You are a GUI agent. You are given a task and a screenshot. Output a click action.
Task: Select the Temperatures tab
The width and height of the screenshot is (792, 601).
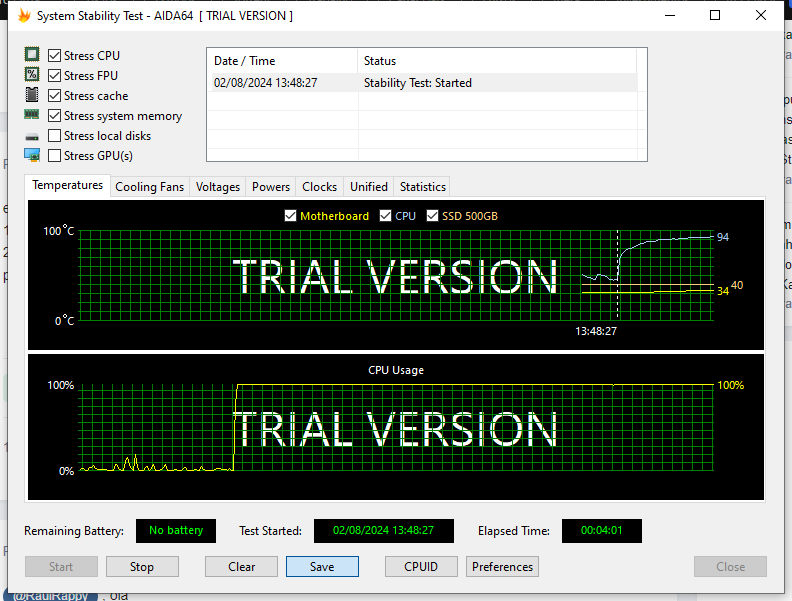coord(68,185)
